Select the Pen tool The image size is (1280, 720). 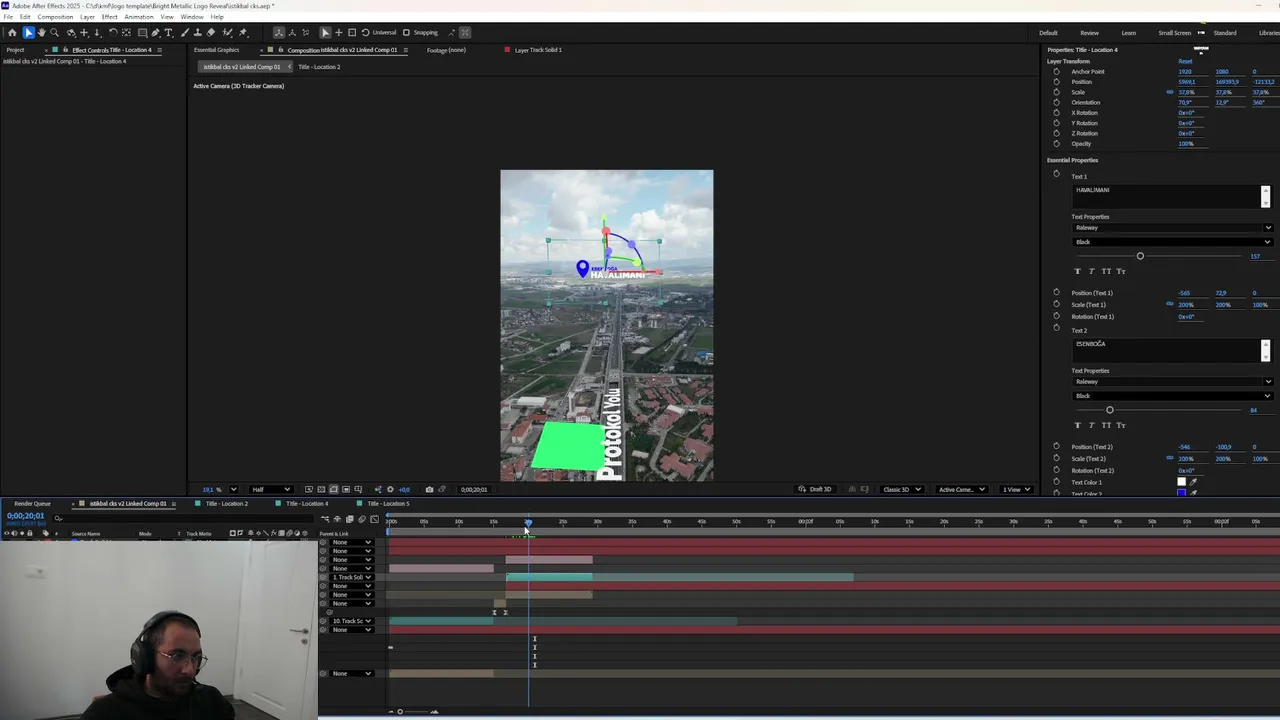pos(155,32)
